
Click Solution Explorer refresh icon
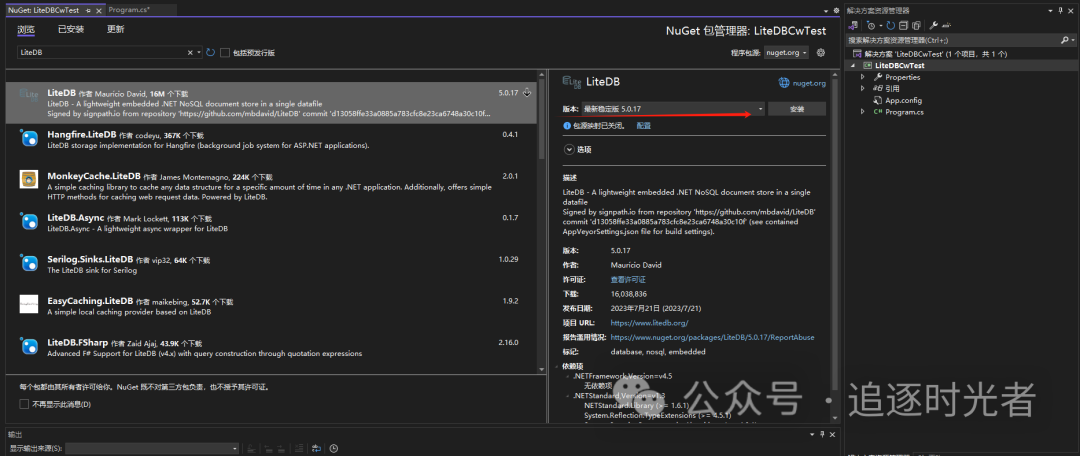[x=891, y=25]
